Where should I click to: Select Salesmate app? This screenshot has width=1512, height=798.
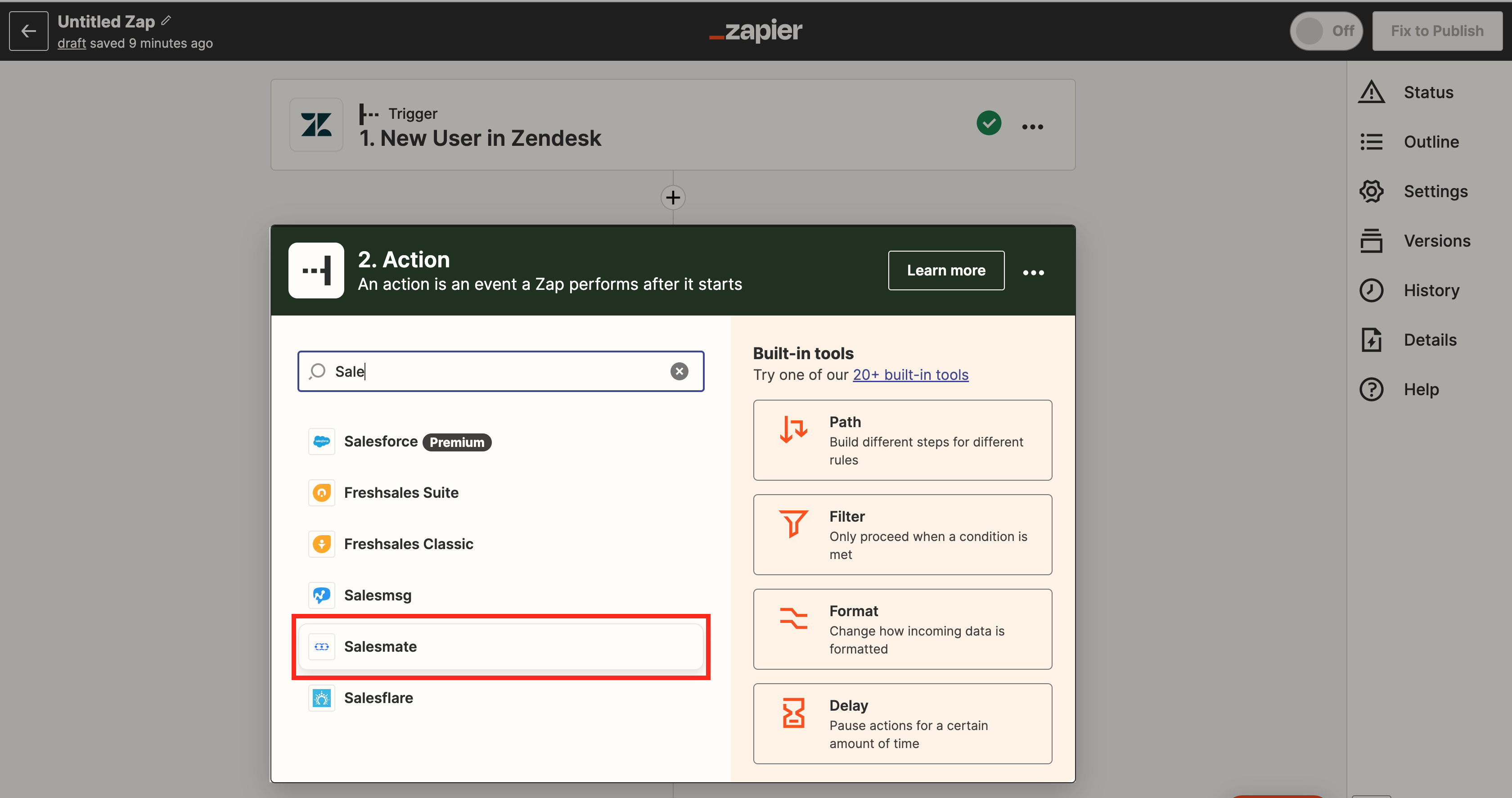point(501,646)
